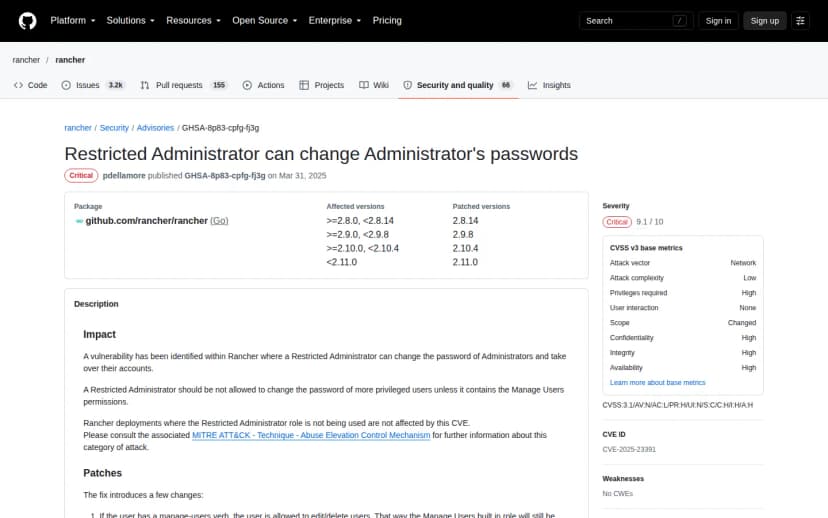Screen dimensions: 828x518
Task: Click the advisory title heading
Action: (x=321, y=154)
